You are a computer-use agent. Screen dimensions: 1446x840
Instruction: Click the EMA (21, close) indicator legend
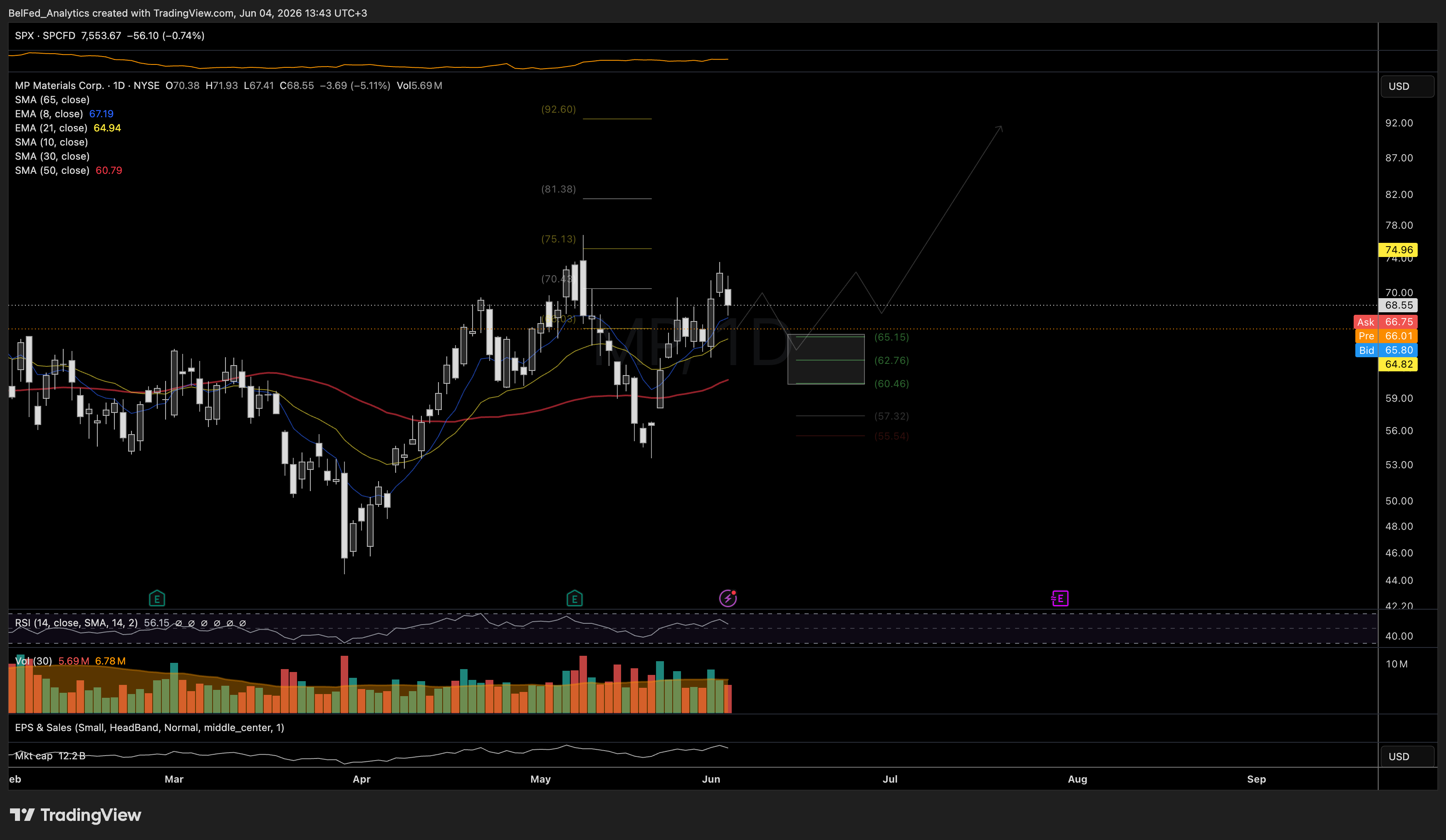click(51, 128)
